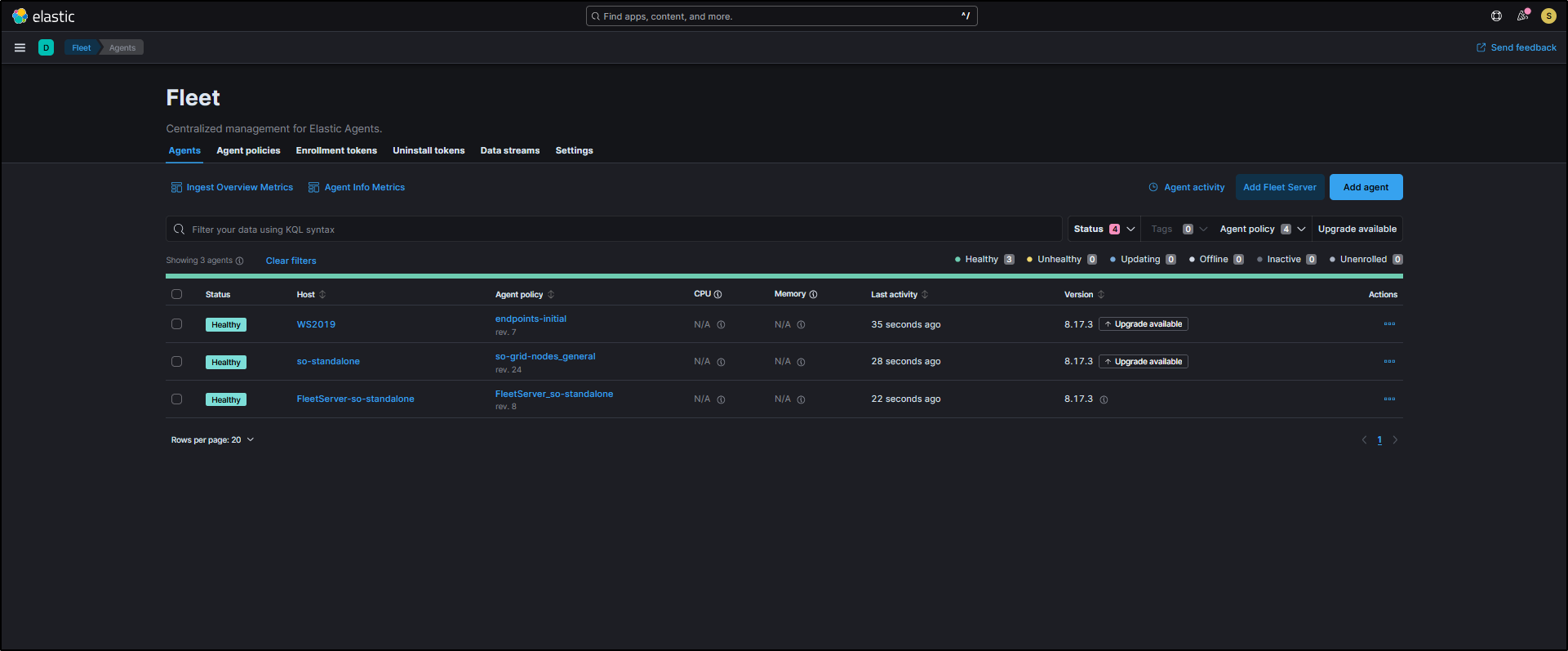The height and width of the screenshot is (651, 1568).
Task: Open the hamburger navigation menu
Action: [20, 47]
